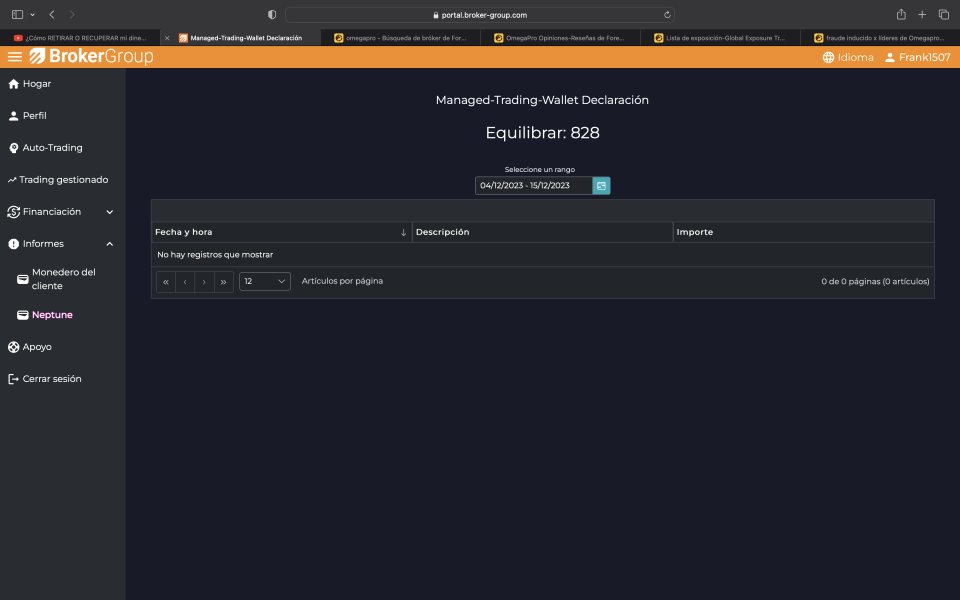Screen dimensions: 960x600
Task: Click the date range input field
Action: [534, 185]
